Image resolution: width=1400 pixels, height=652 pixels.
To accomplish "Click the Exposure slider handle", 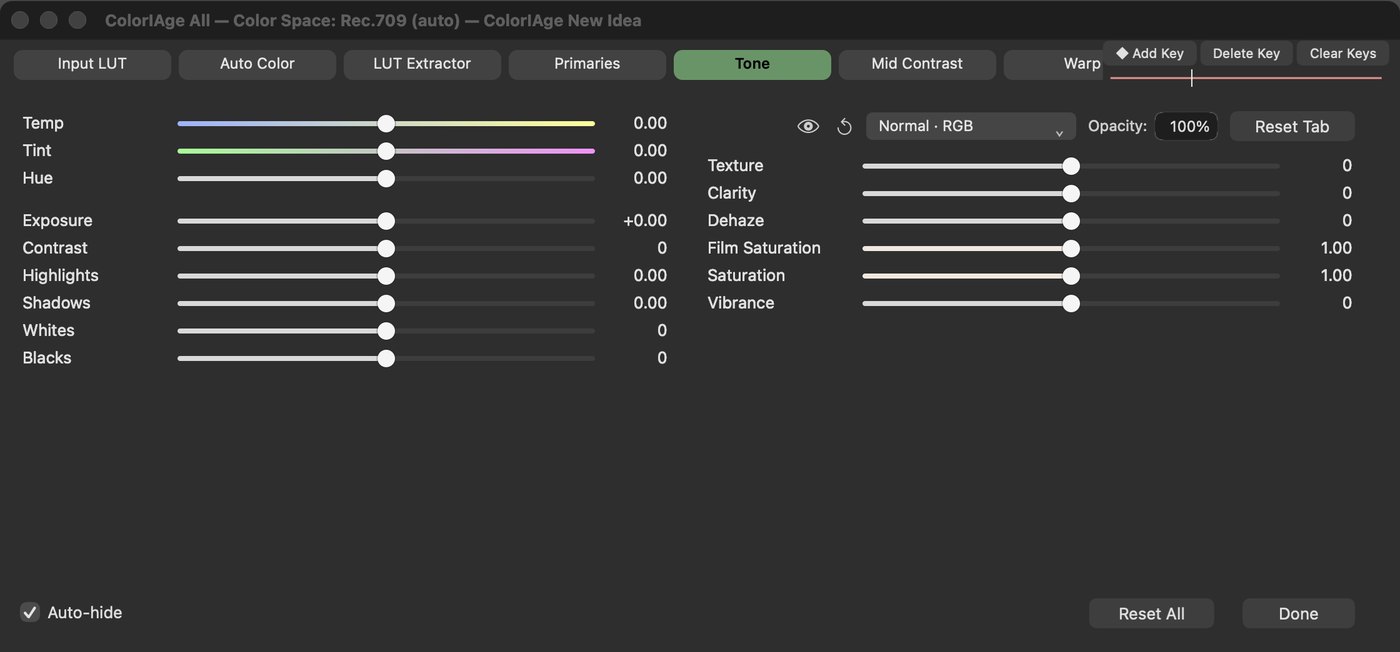I will pyautogui.click(x=386, y=221).
